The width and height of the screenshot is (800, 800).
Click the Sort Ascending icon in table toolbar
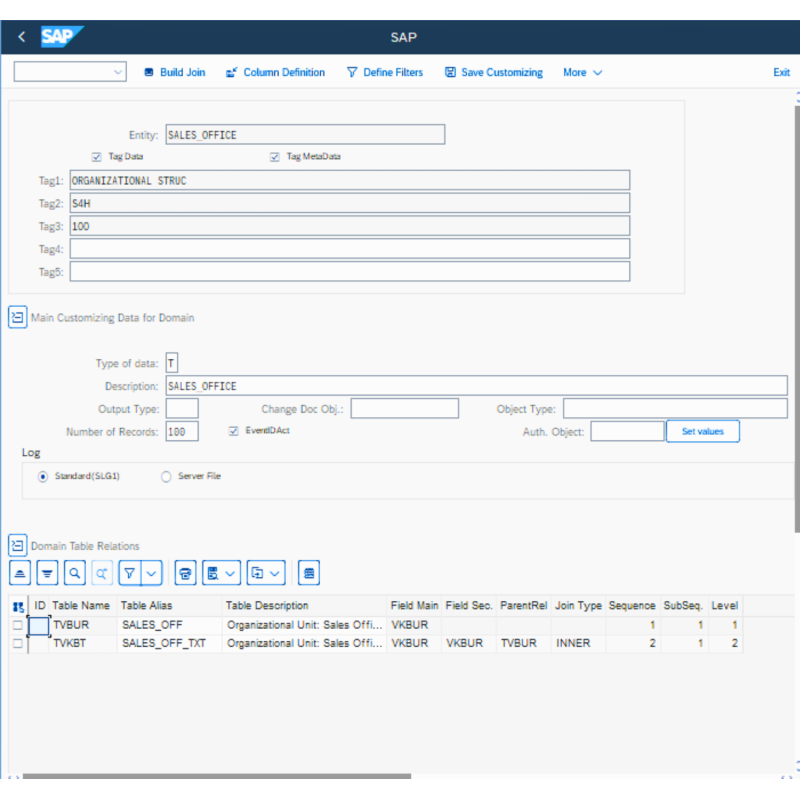pos(20,573)
